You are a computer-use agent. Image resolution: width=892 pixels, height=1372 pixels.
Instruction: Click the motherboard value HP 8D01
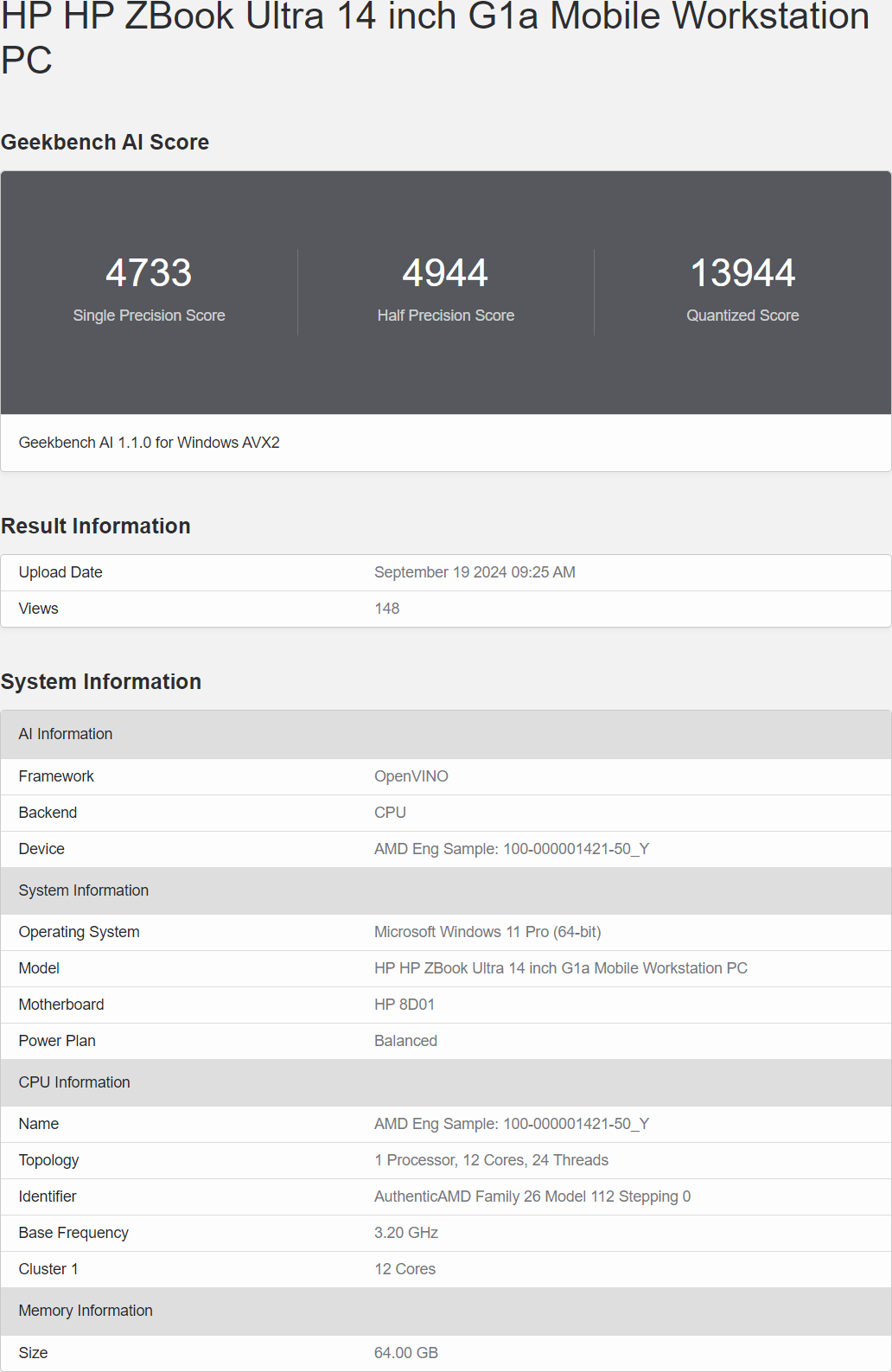(x=404, y=1005)
